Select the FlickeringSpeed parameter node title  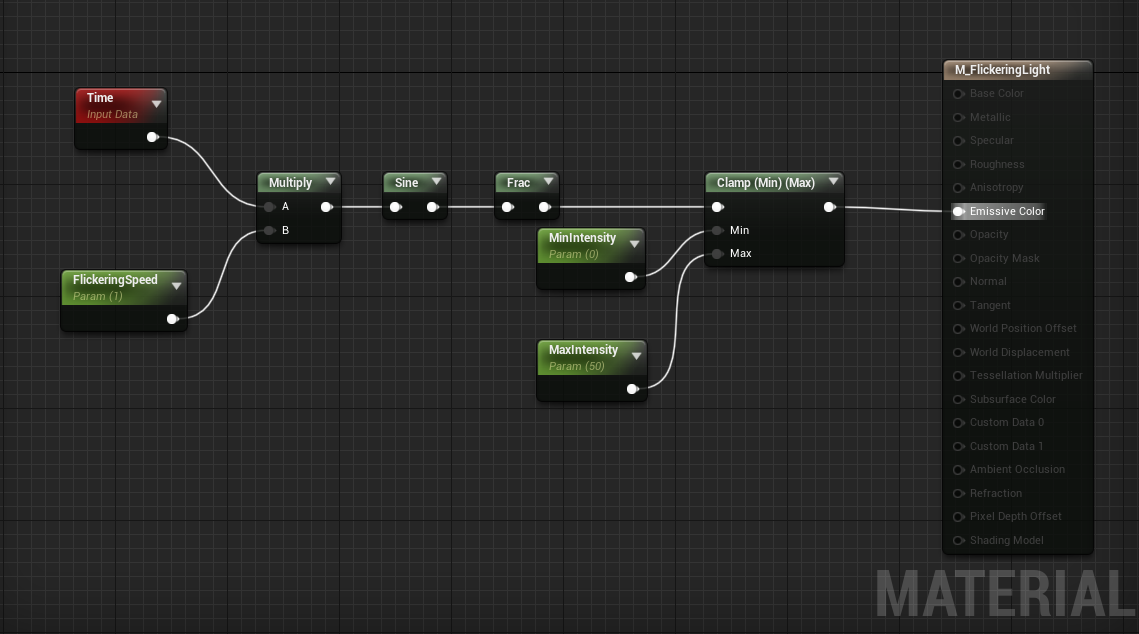click(115, 280)
